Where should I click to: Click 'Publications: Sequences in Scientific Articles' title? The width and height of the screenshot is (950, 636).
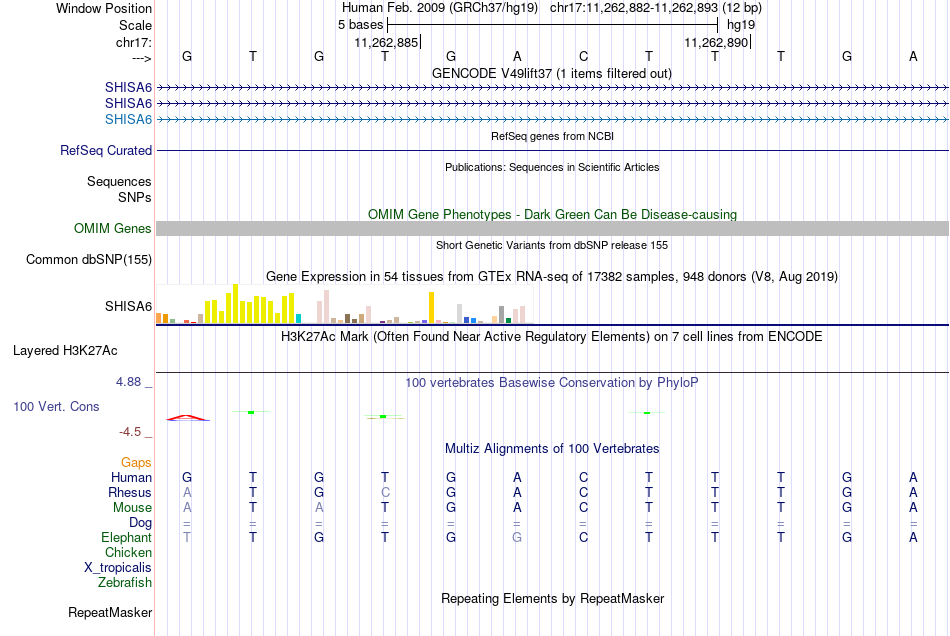[x=552, y=167]
